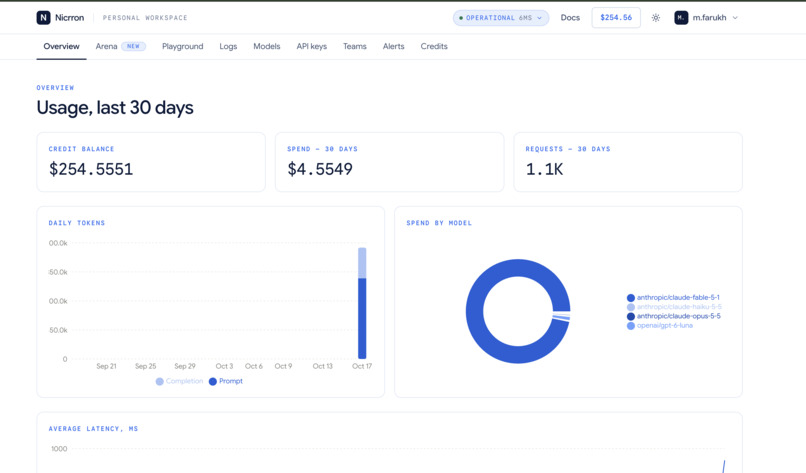806x473 pixels.
Task: Switch to the Credits tab
Action: 434,46
